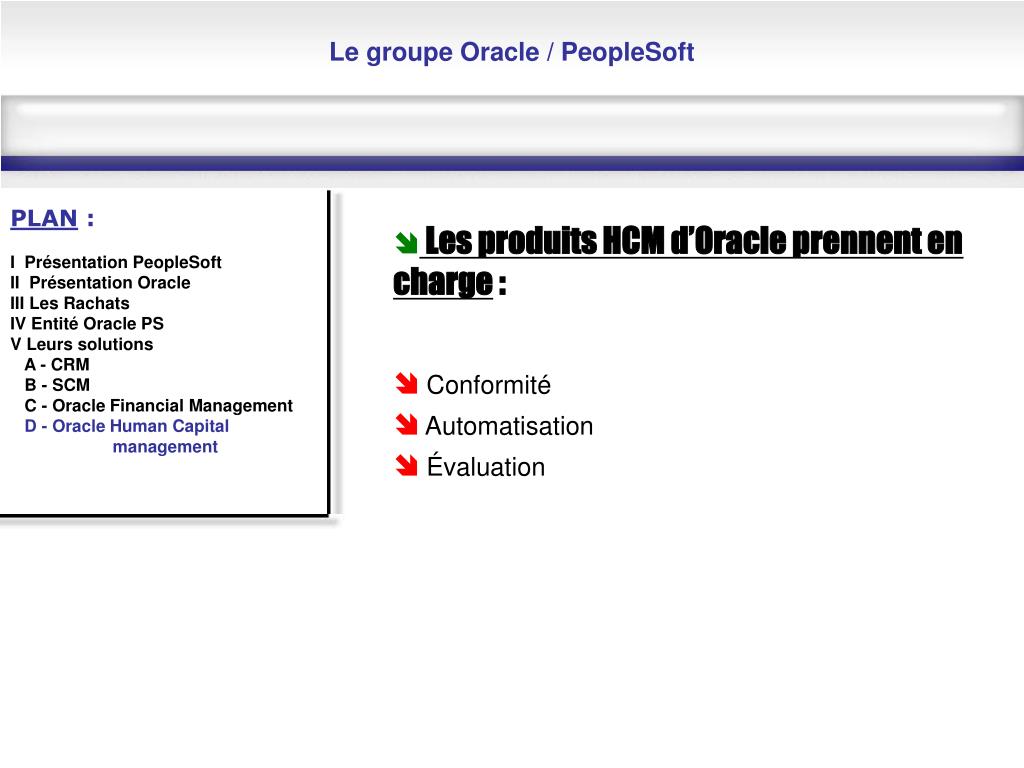1024x768 pixels.
Task: Click green arrow bullet beside HCM heading
Action: pyautogui.click(x=406, y=243)
